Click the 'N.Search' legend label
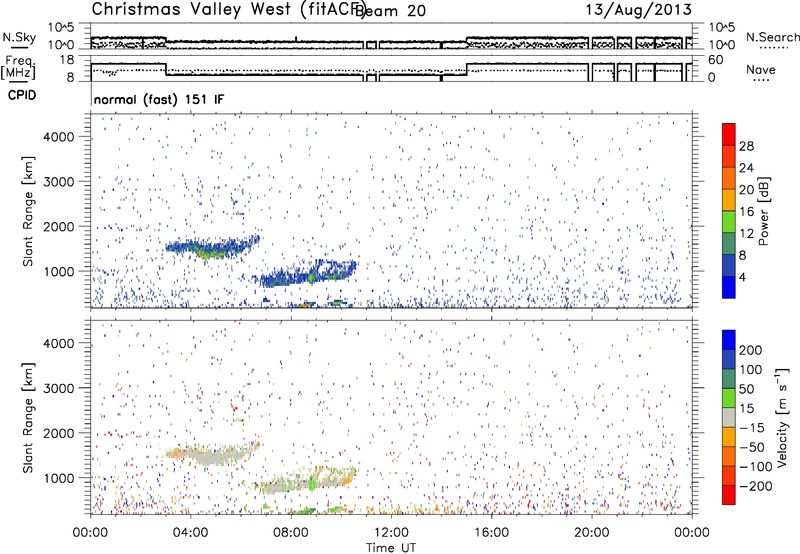Viewport: 800px width, 554px height. pos(773,37)
